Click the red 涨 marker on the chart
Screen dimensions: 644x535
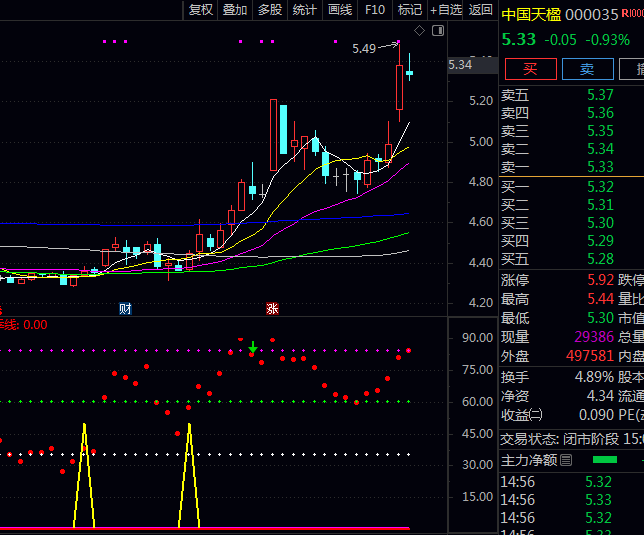271,308
